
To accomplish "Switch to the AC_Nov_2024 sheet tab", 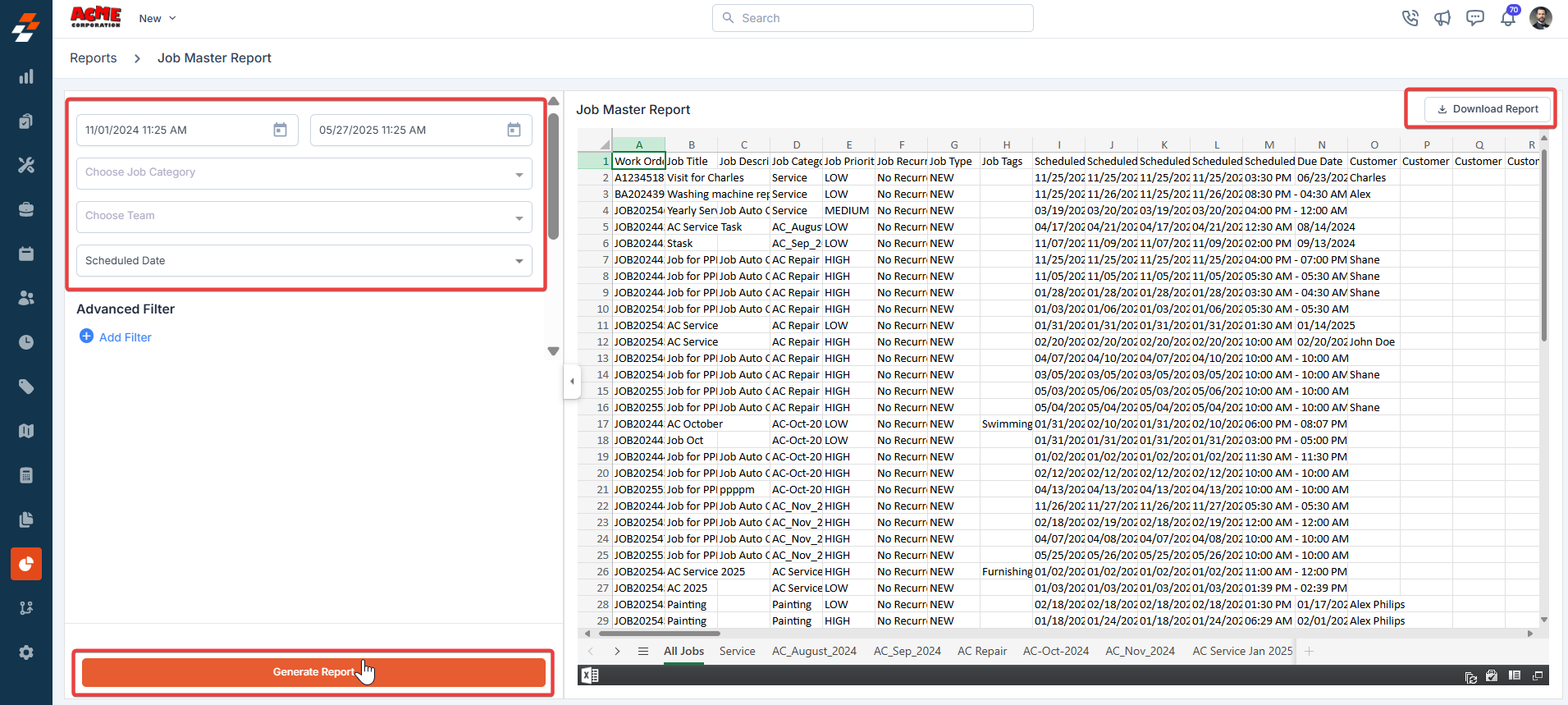I will [x=1140, y=651].
